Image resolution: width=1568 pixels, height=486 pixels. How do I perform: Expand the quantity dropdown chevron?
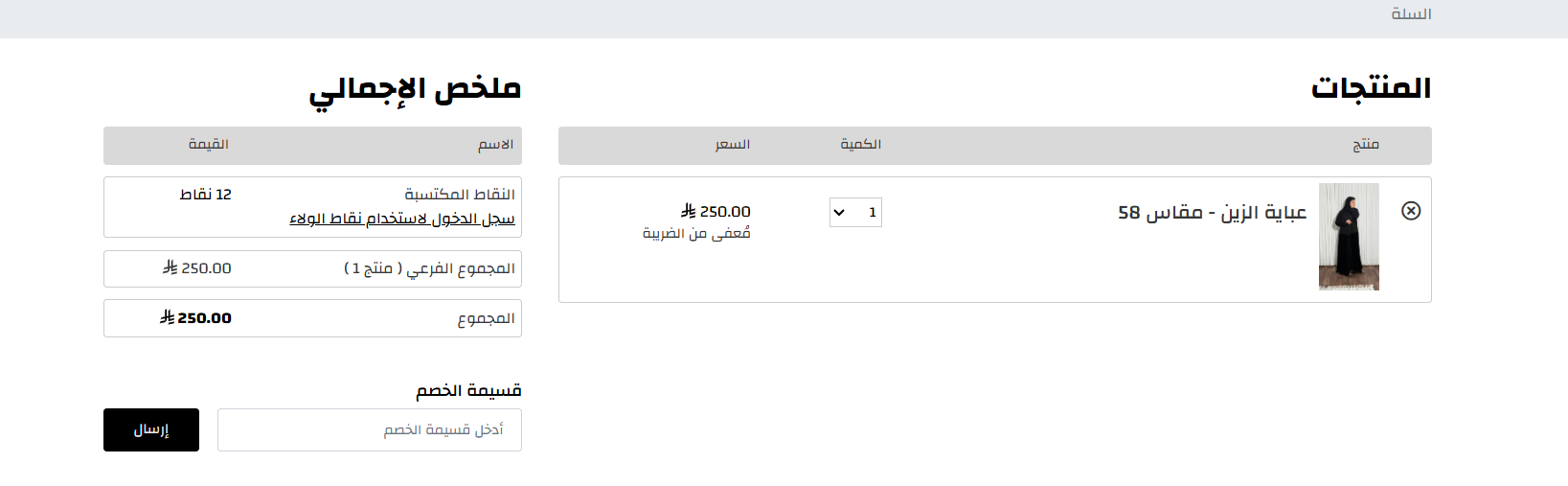(840, 212)
